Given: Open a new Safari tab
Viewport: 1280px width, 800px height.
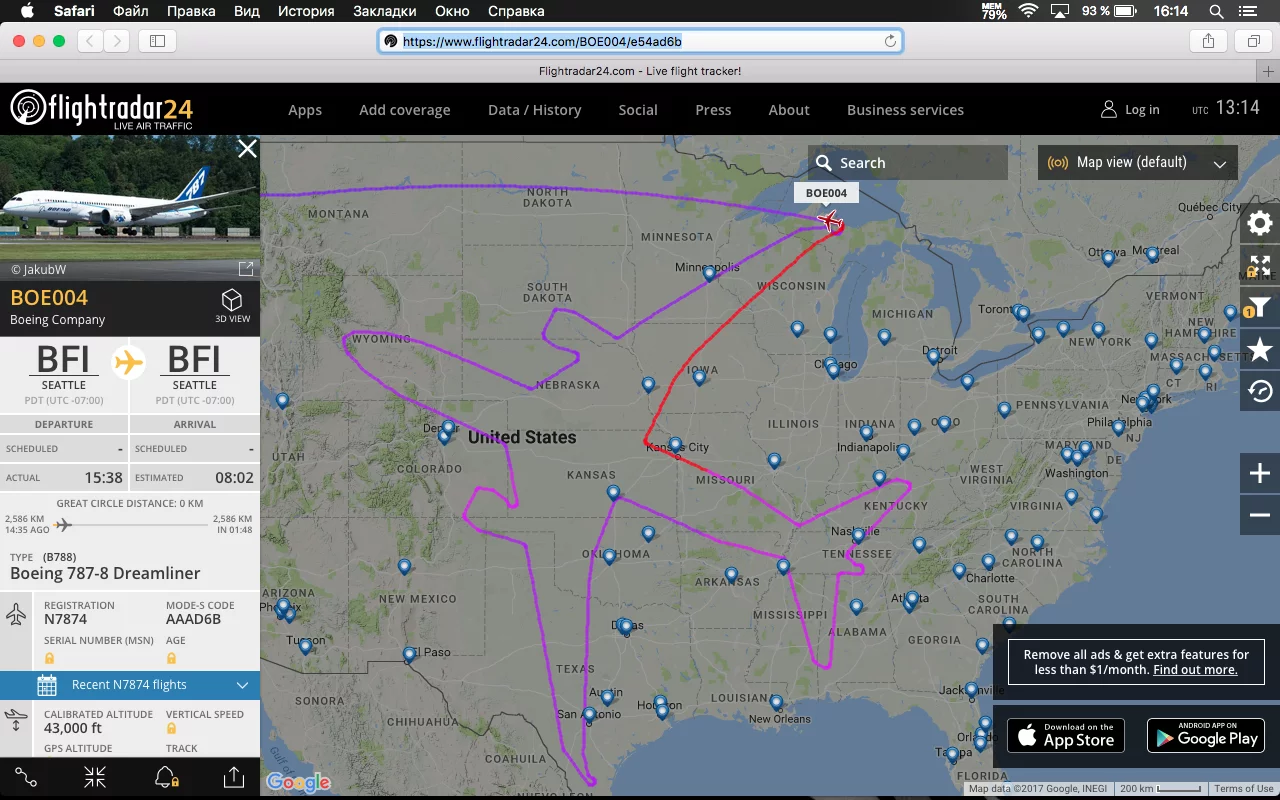Looking at the screenshot, I should (x=1269, y=71).
